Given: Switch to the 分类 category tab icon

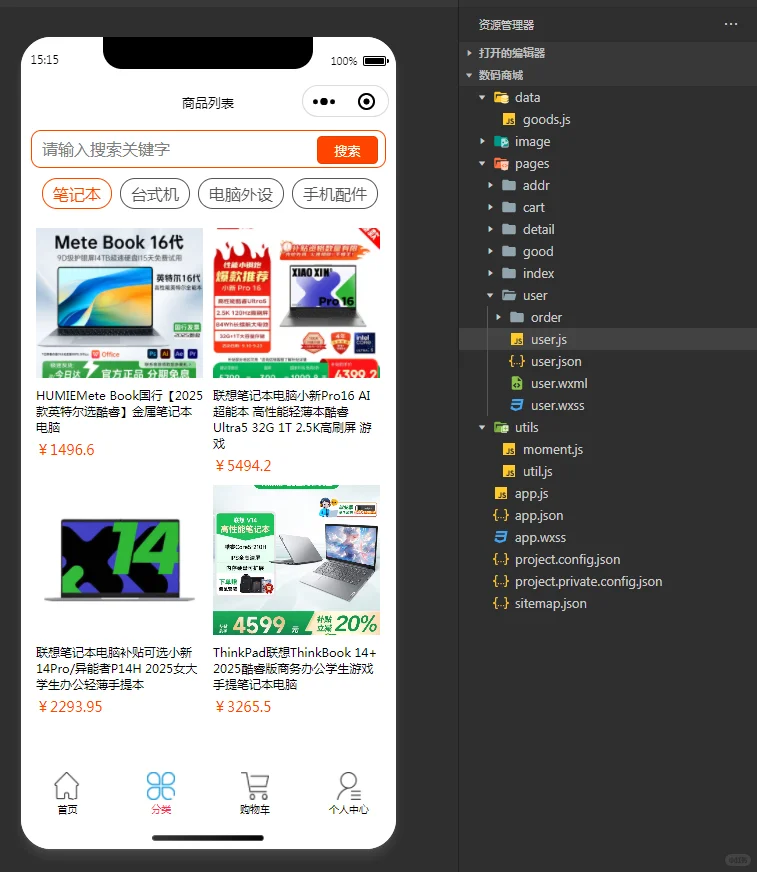Looking at the screenshot, I should [x=161, y=786].
